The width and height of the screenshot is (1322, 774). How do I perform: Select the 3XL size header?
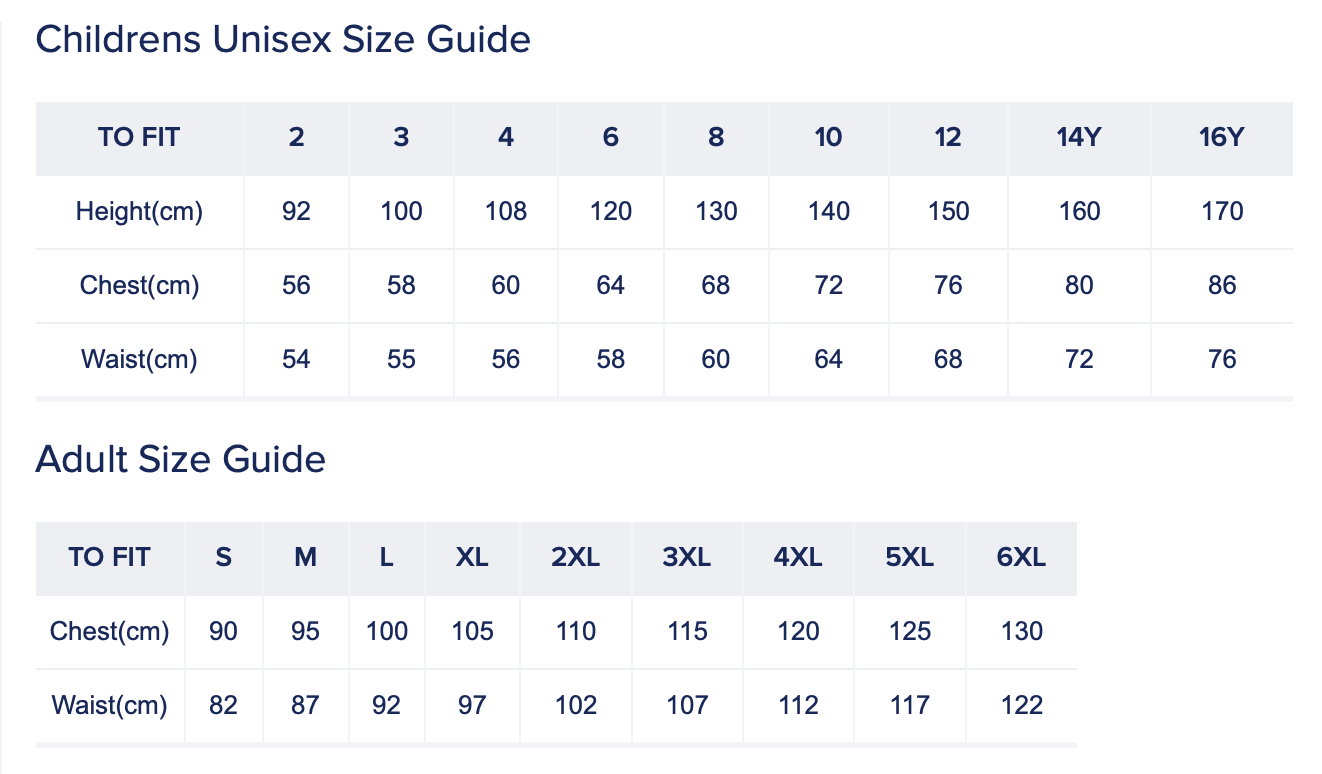(x=687, y=557)
